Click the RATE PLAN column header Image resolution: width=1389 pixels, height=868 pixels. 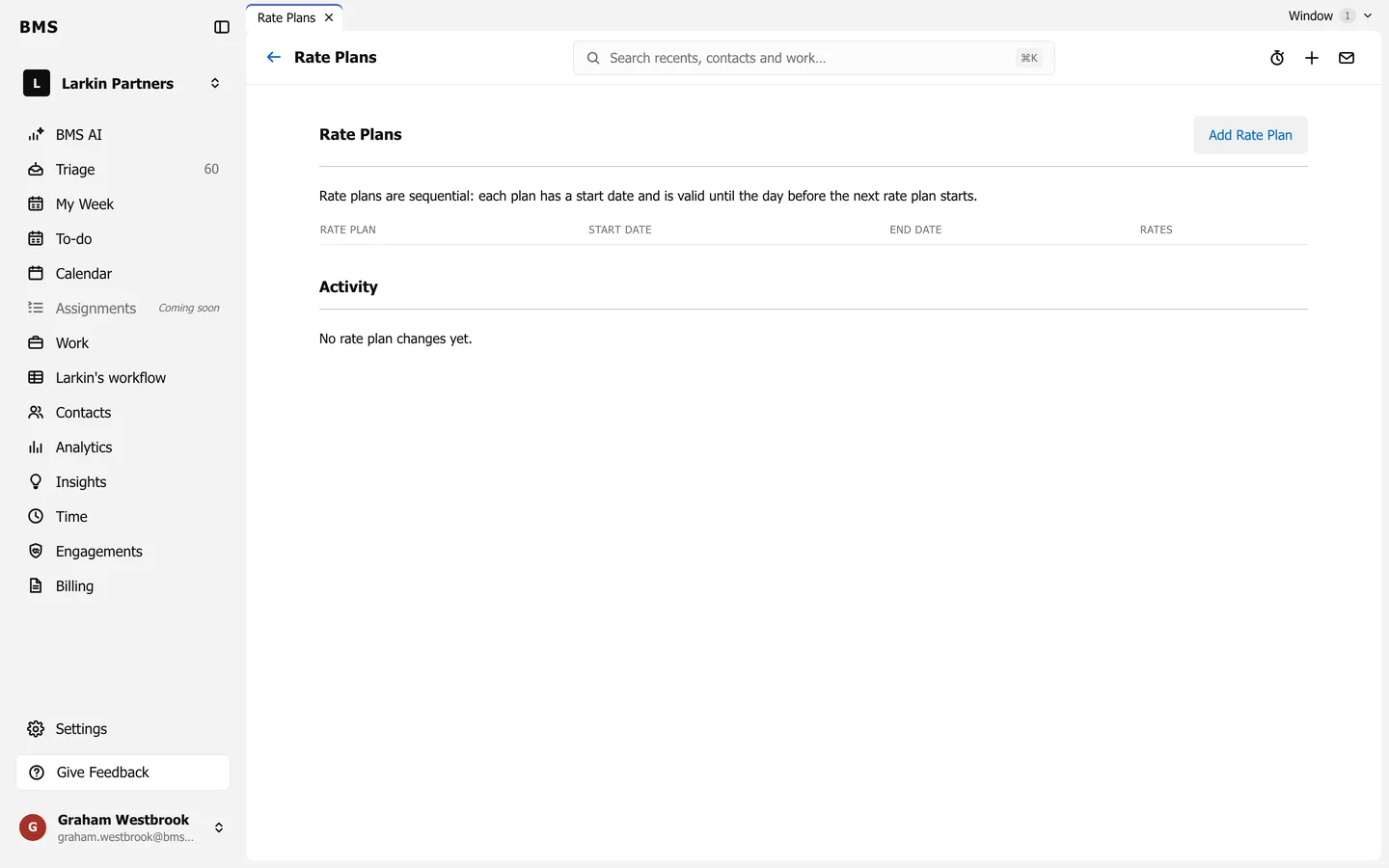pyautogui.click(x=348, y=230)
